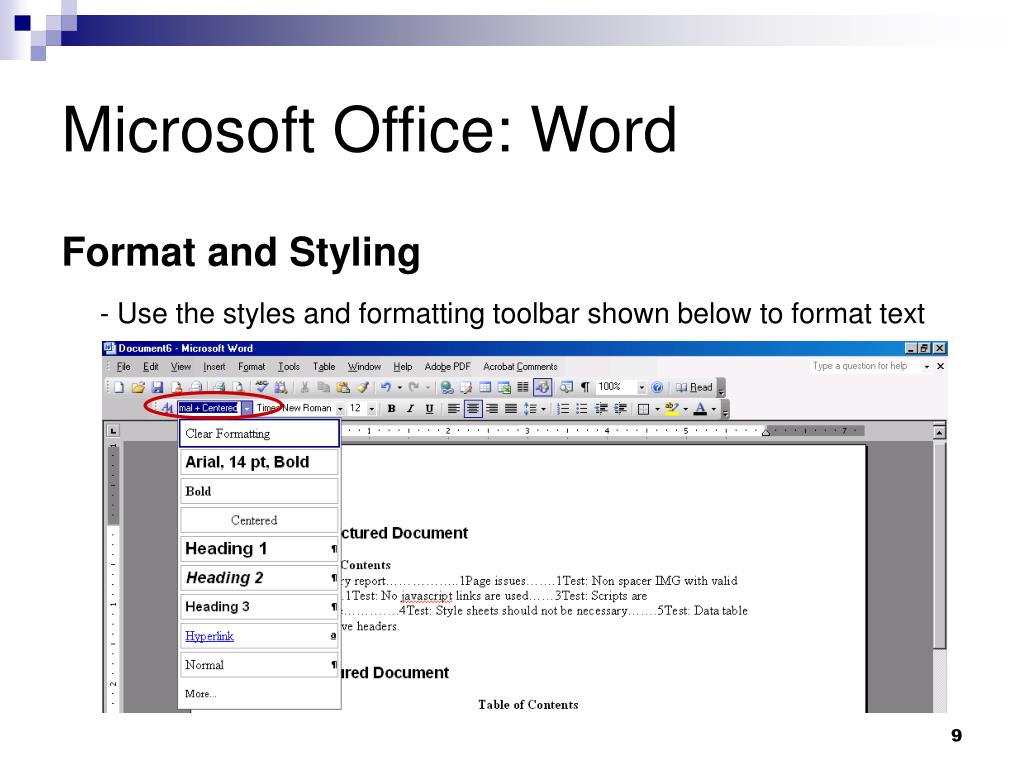
Task: Open the font size 12 dropdown
Action: pos(372,409)
